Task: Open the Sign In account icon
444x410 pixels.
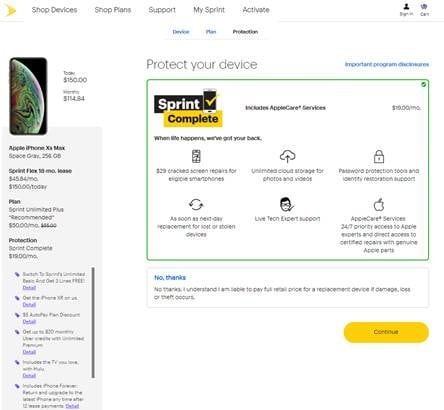Action: (x=406, y=9)
